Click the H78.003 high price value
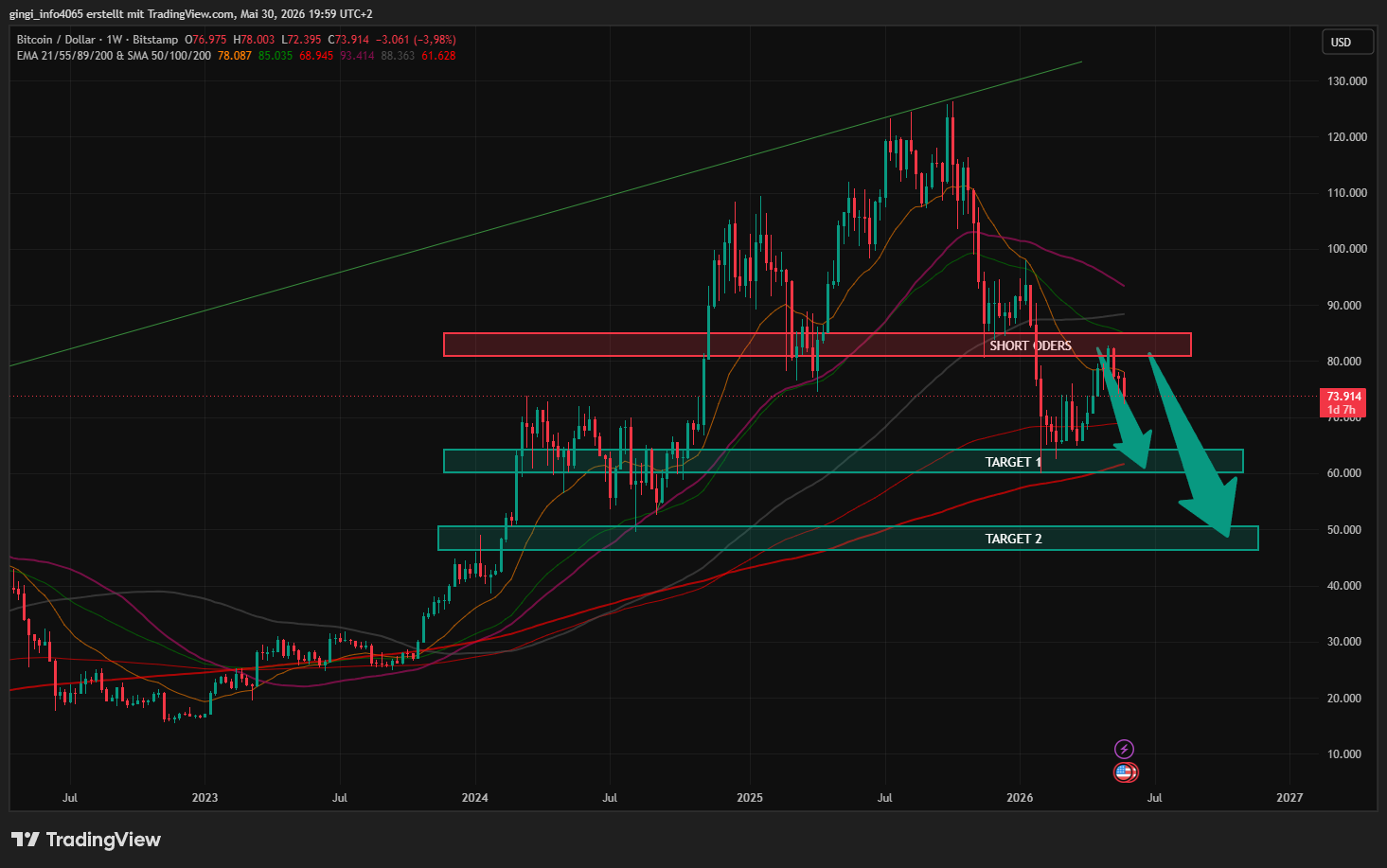The image size is (1387, 868). (x=254, y=40)
